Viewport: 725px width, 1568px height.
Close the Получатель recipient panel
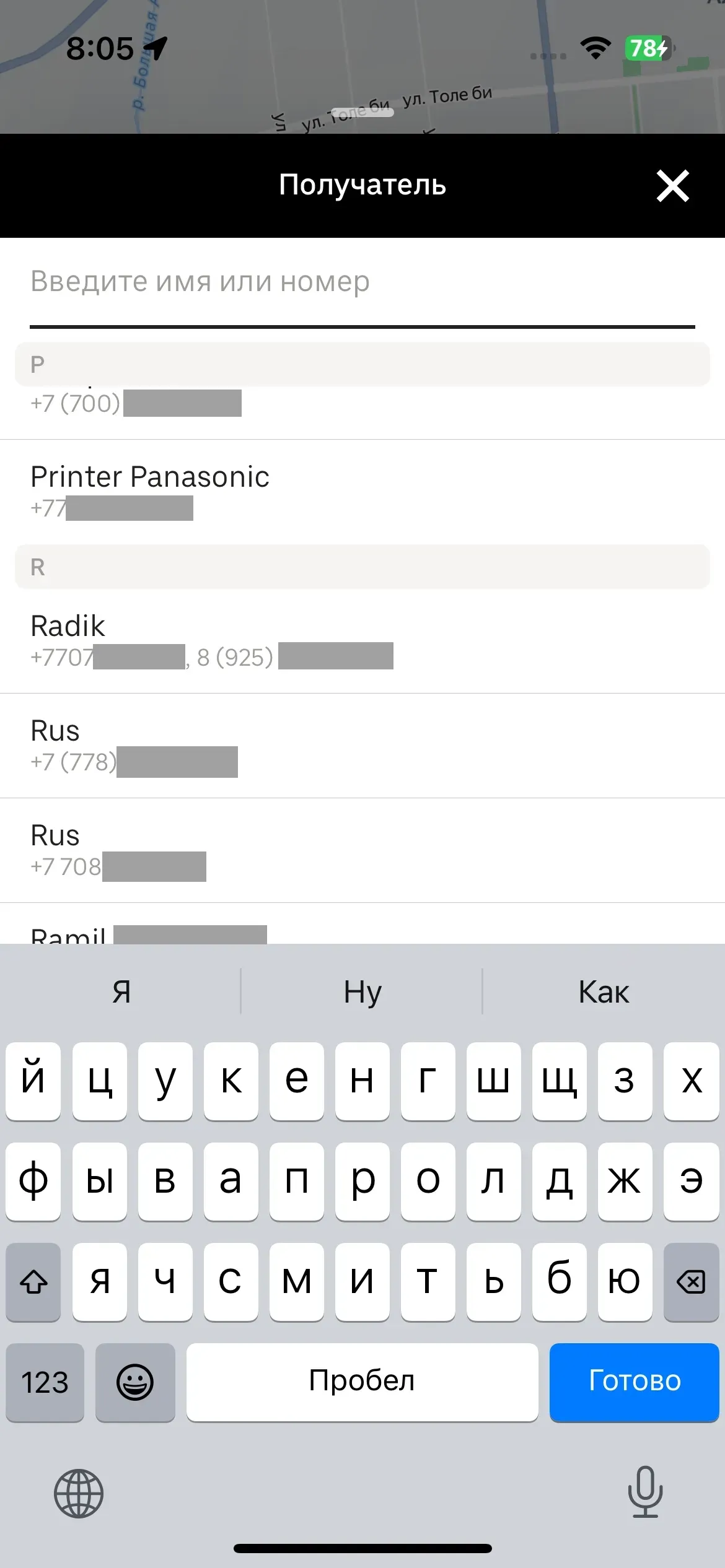(672, 186)
